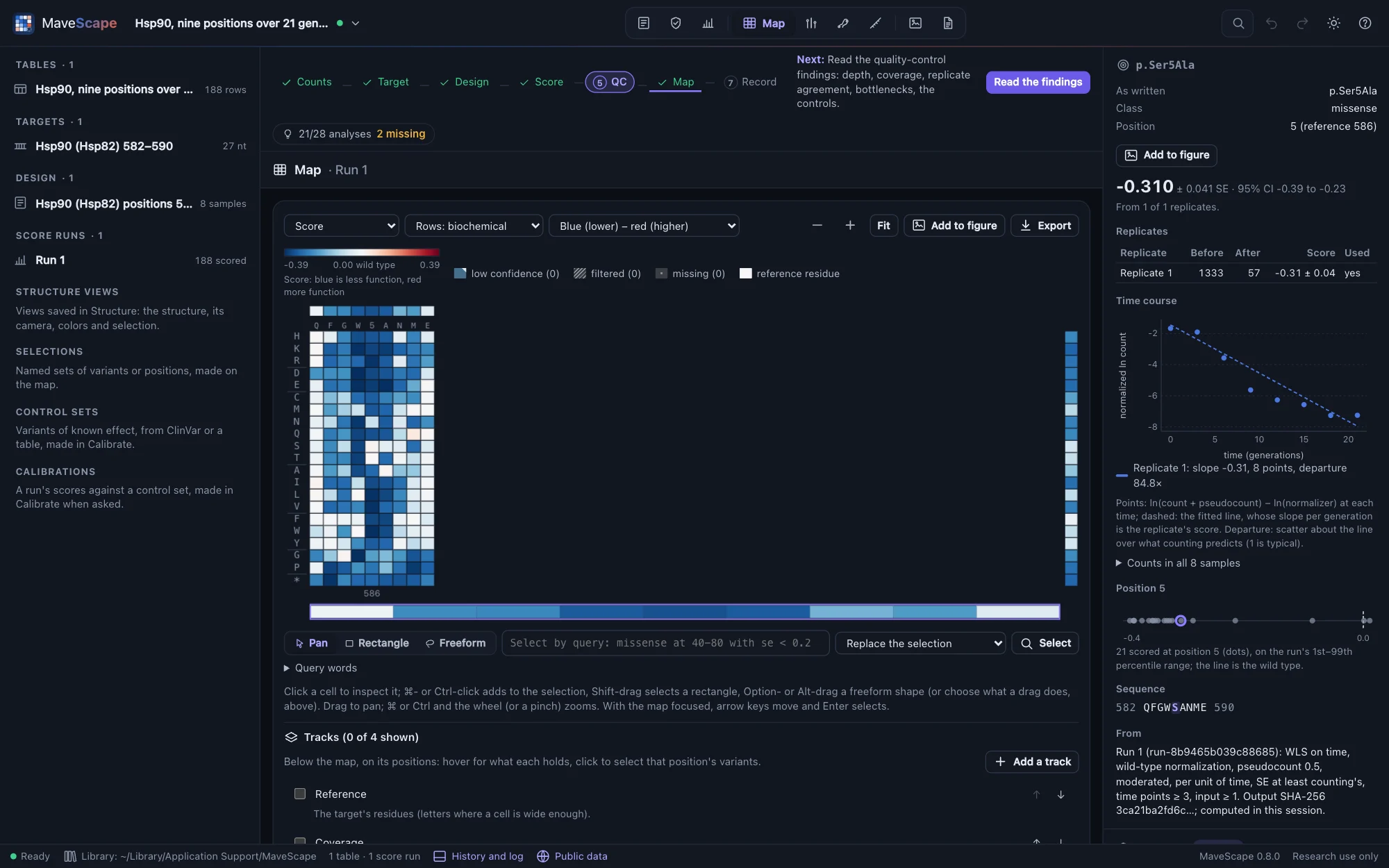The image size is (1389, 868).
Task: Click the redo arrow icon
Action: [x=1302, y=23]
